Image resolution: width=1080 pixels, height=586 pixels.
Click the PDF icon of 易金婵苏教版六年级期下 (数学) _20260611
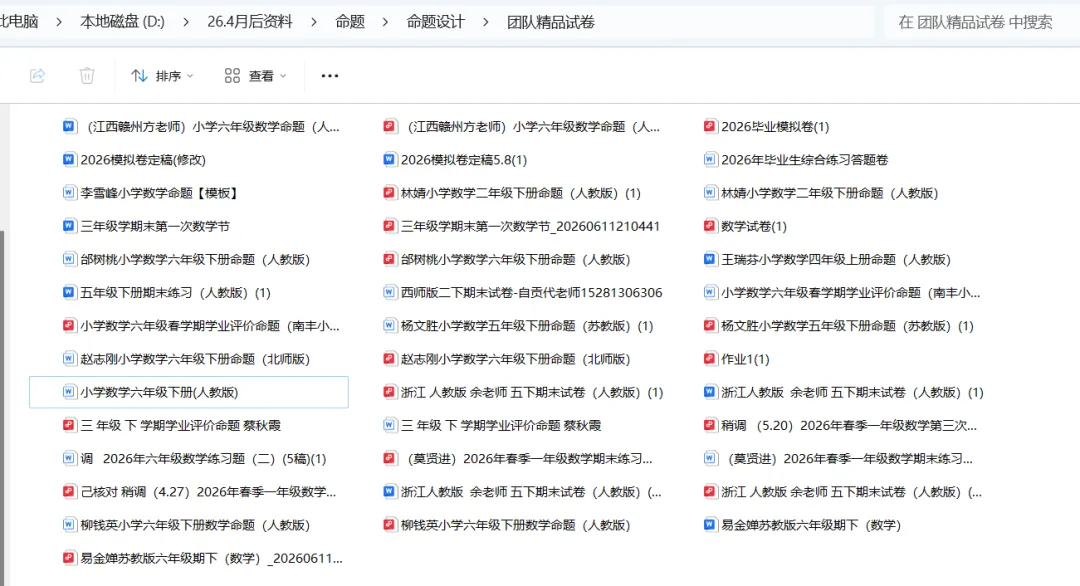click(69, 558)
